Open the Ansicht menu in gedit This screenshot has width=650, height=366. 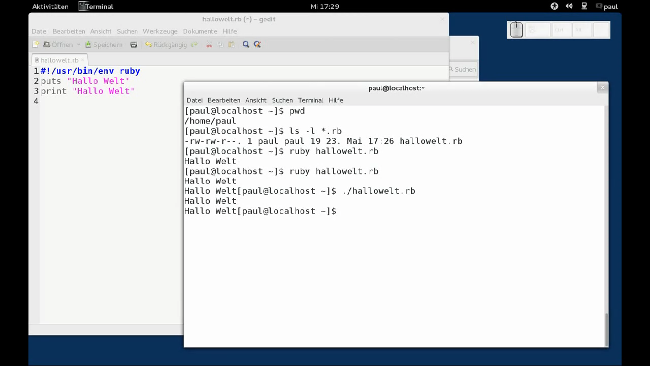101,32
